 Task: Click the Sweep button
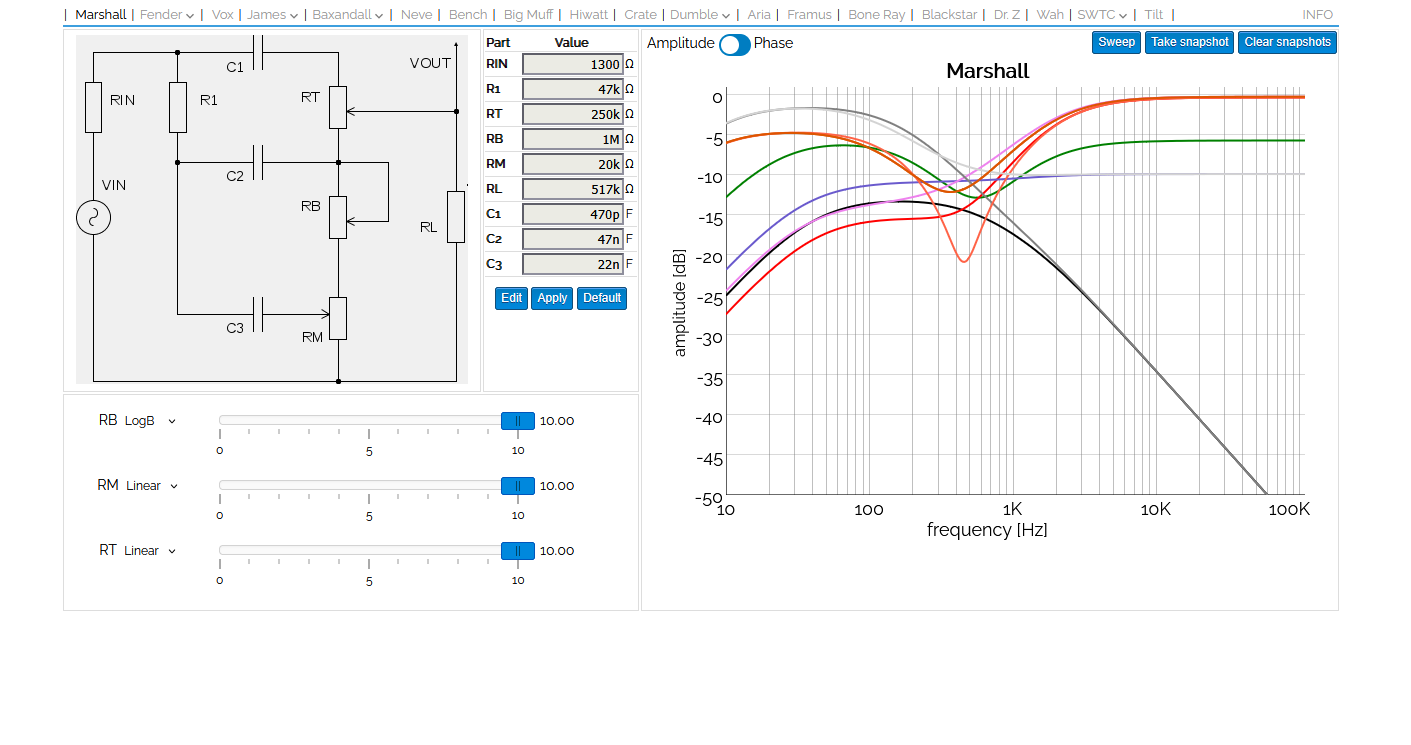pyautogui.click(x=1116, y=42)
